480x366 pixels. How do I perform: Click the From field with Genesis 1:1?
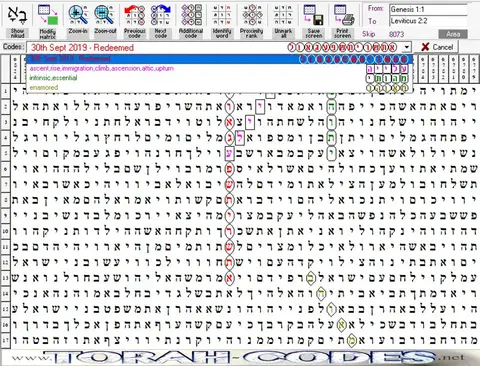click(428, 9)
